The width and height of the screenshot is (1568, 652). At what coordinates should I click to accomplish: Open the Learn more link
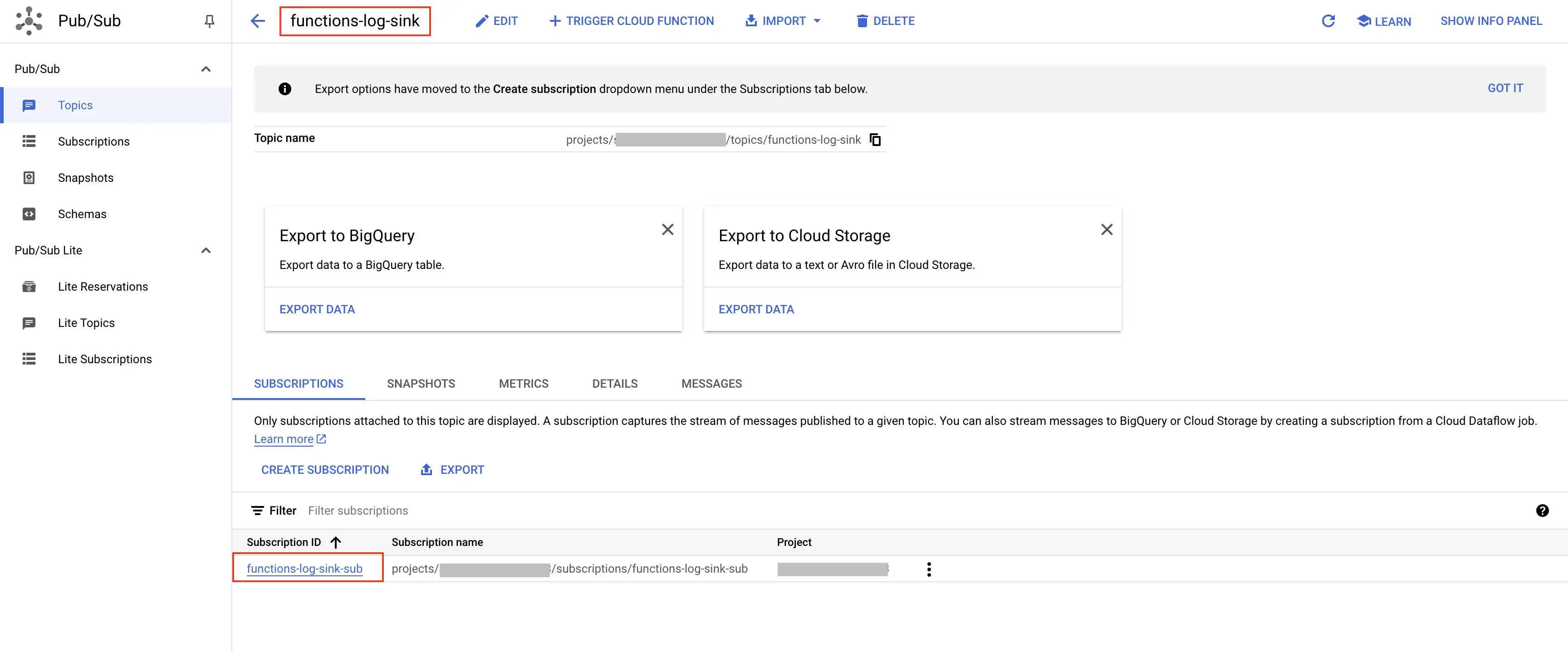290,439
